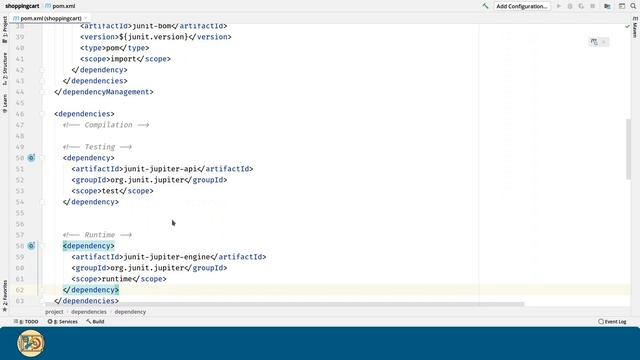The image size is (640, 360).
Task: Click the 'test' scope value
Action: 111,191
